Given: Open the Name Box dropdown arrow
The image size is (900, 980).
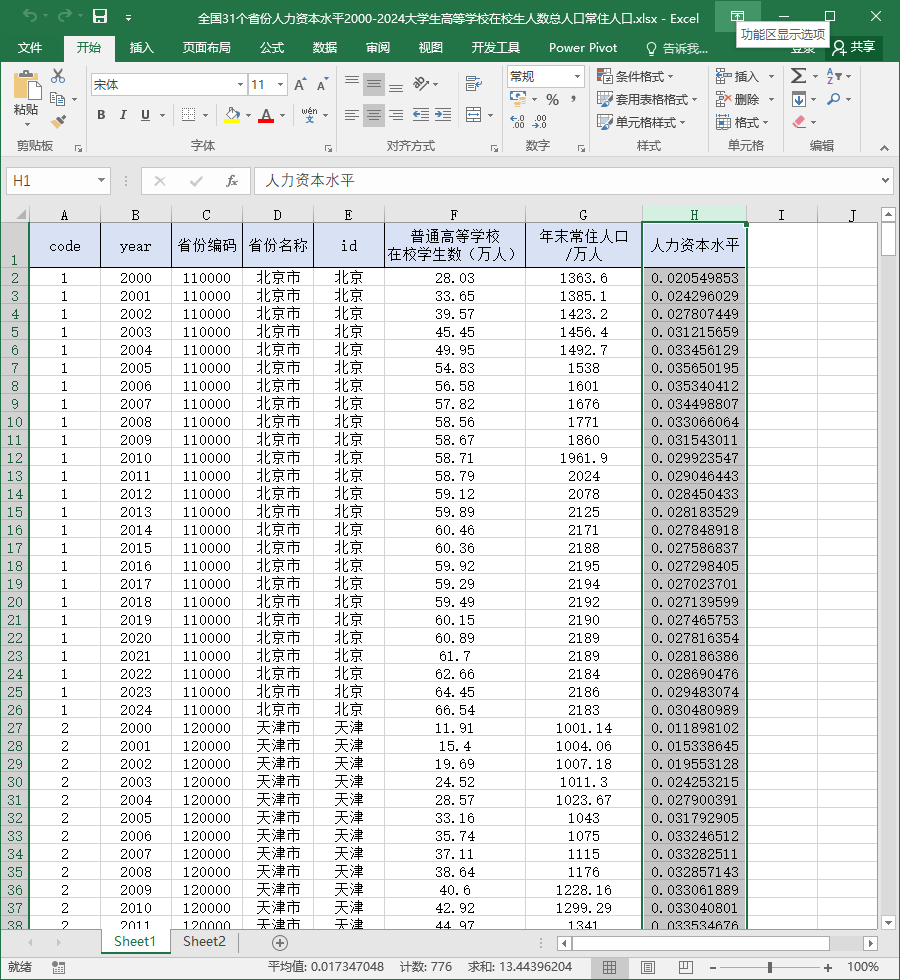Looking at the screenshot, I should [x=101, y=181].
